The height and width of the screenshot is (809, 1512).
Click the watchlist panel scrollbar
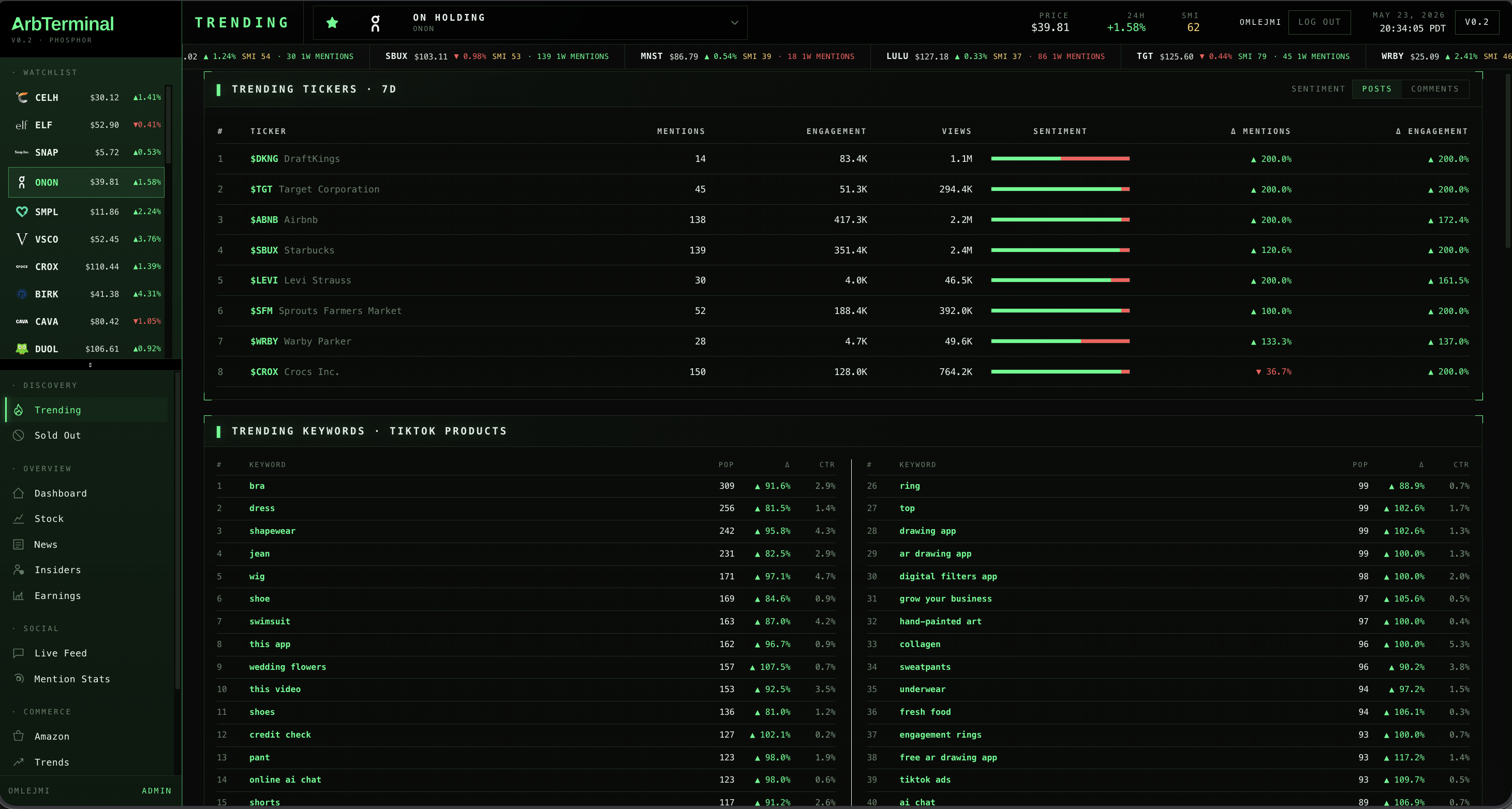pyautogui.click(x=169, y=125)
